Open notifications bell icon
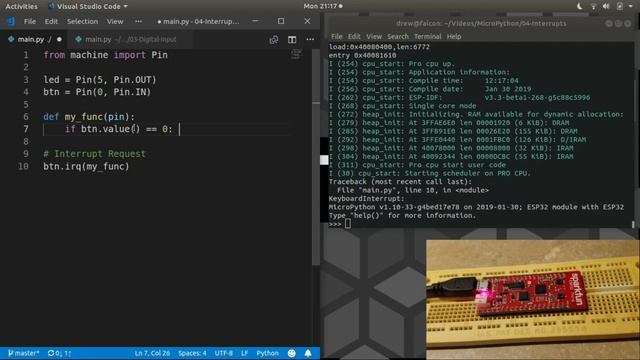Viewport: 640px width, 360px height. [x=308, y=353]
